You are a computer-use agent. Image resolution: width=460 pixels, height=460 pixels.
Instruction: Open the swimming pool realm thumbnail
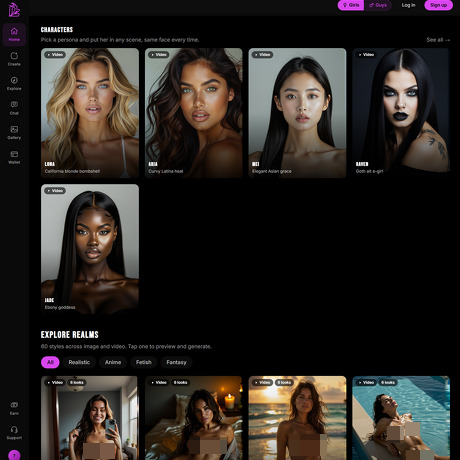[401, 418]
